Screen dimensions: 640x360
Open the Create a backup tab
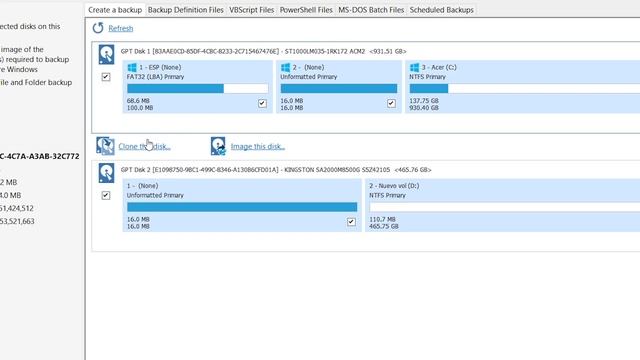tap(115, 10)
